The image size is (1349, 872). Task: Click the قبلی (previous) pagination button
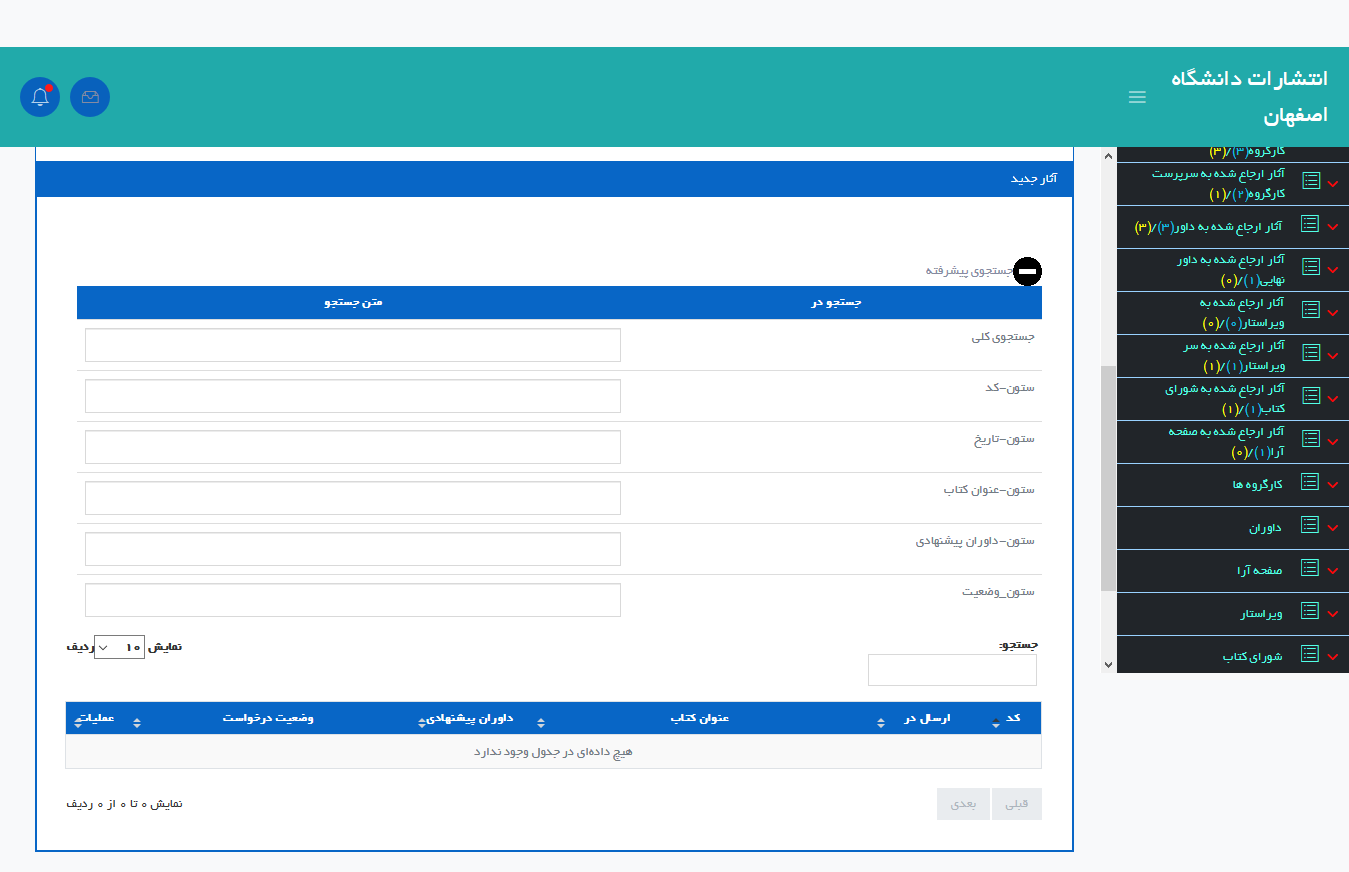click(1016, 804)
